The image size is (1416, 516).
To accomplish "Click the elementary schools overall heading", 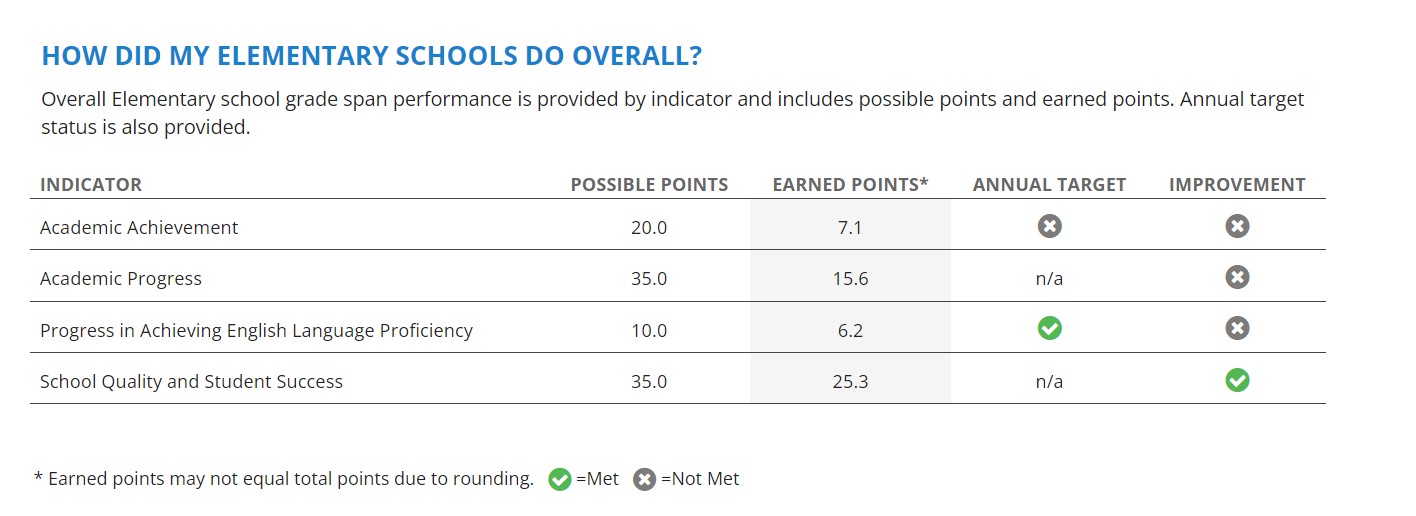I will 371,56.
